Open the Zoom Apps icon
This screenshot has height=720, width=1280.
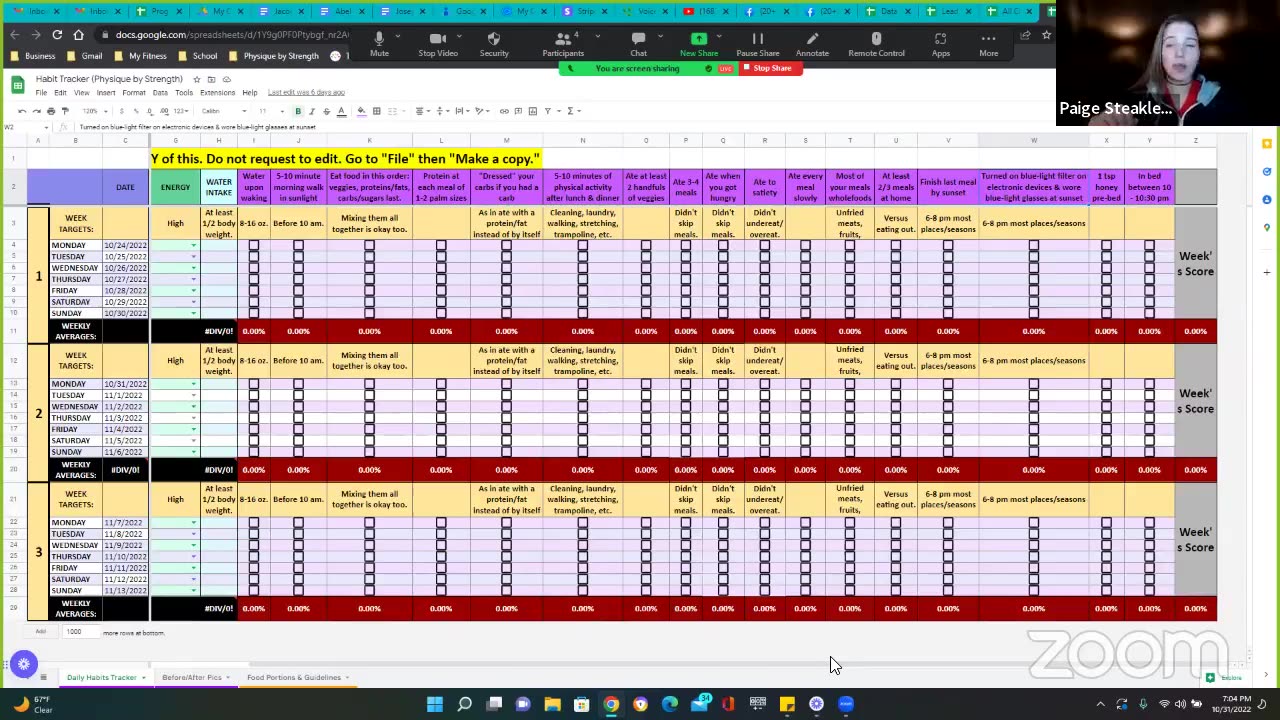(x=940, y=38)
